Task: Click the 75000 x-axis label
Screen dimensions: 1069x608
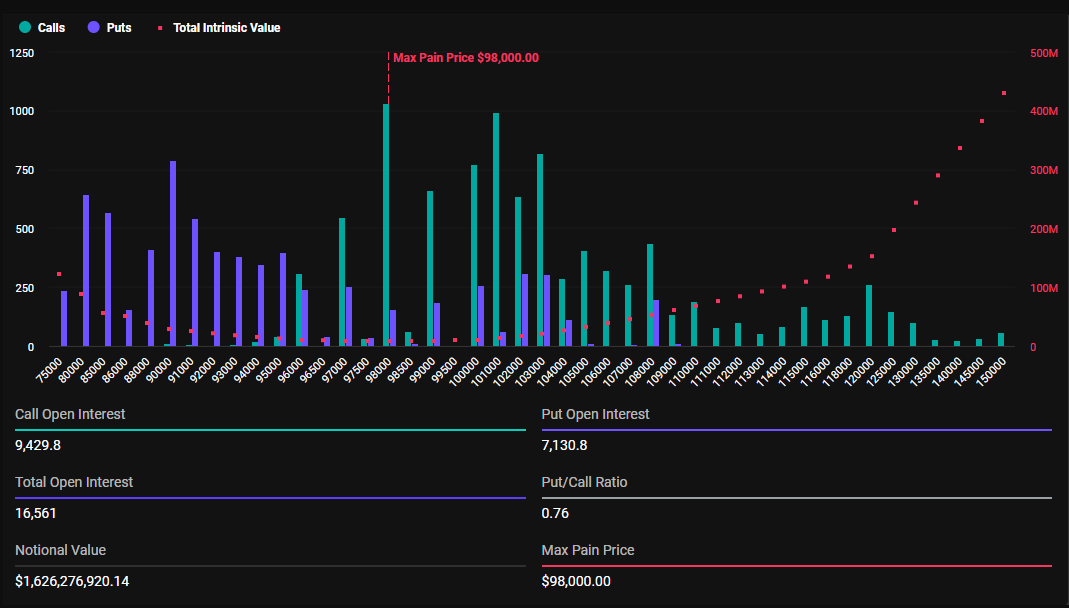Action: [49, 369]
